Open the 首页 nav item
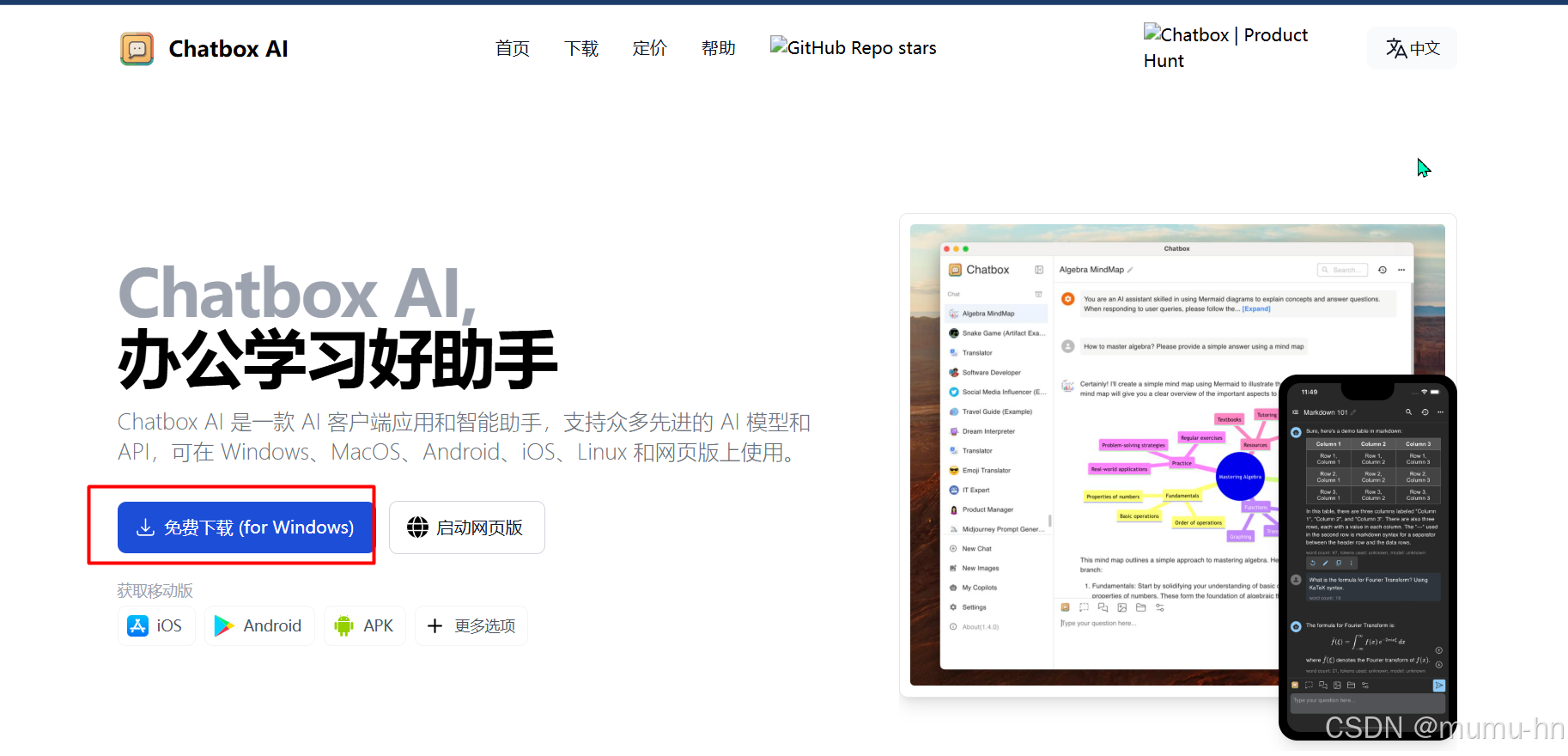The image size is (1568, 756). [513, 48]
